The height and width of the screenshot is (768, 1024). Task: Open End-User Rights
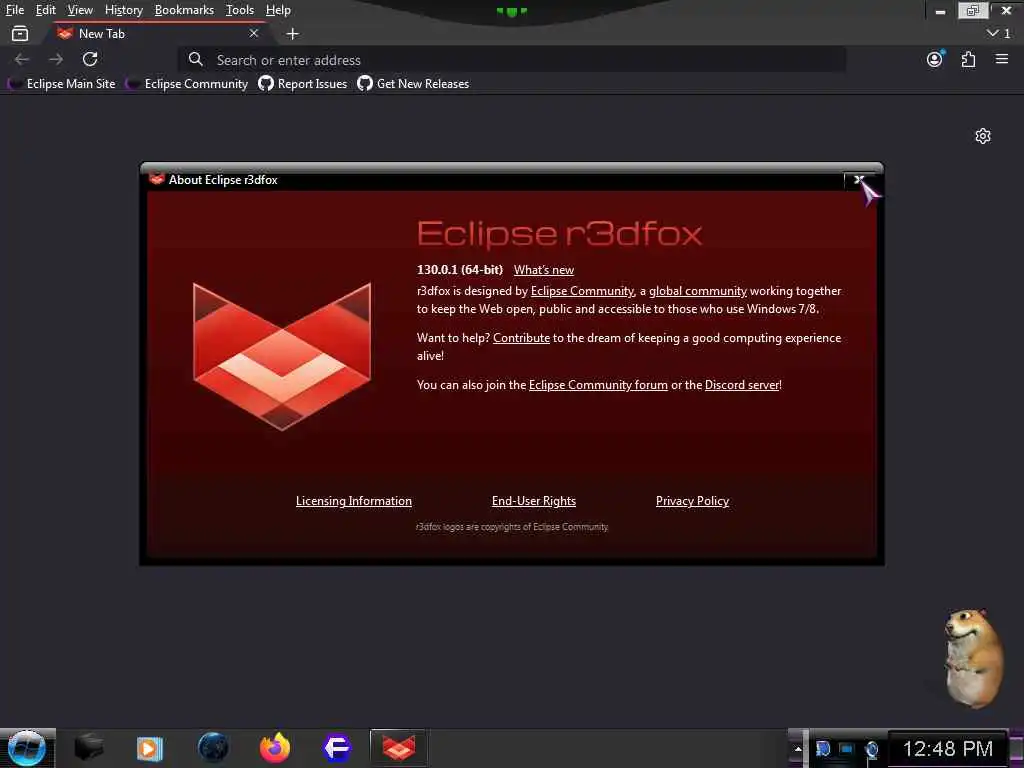tap(534, 501)
